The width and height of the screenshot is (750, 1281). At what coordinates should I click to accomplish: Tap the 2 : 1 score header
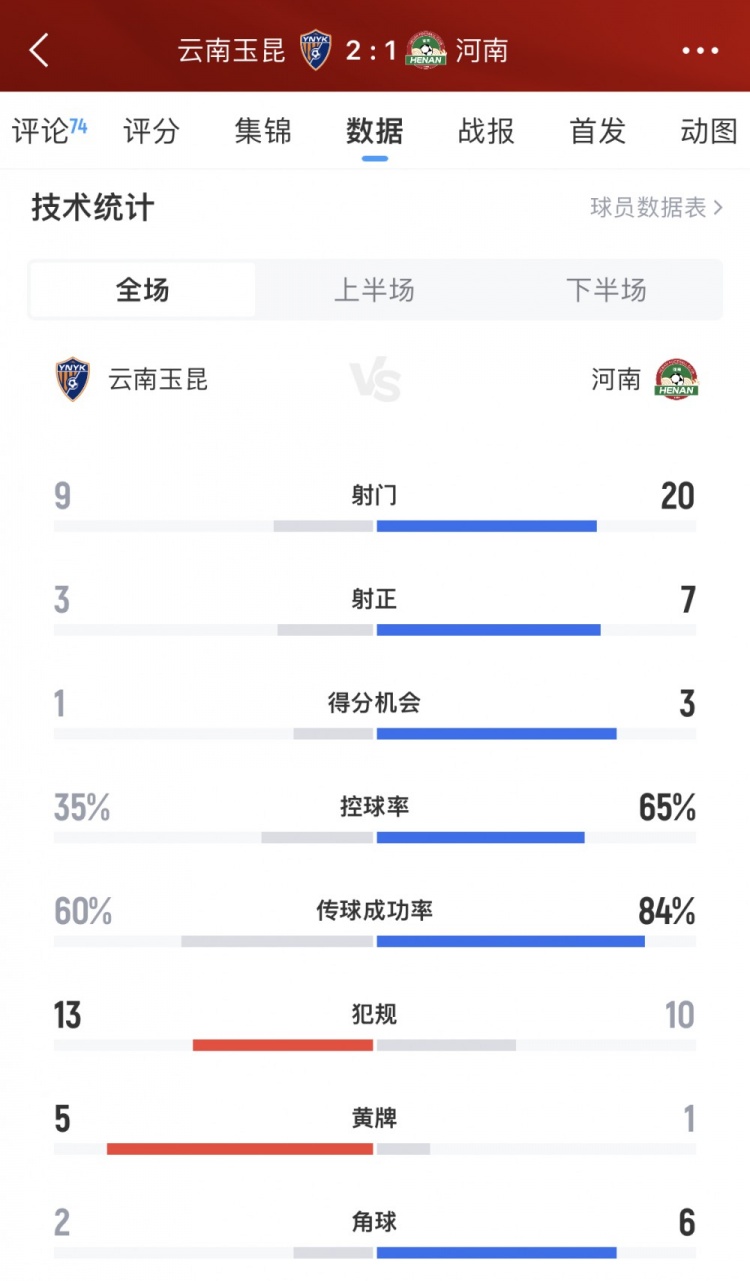[x=370, y=50]
